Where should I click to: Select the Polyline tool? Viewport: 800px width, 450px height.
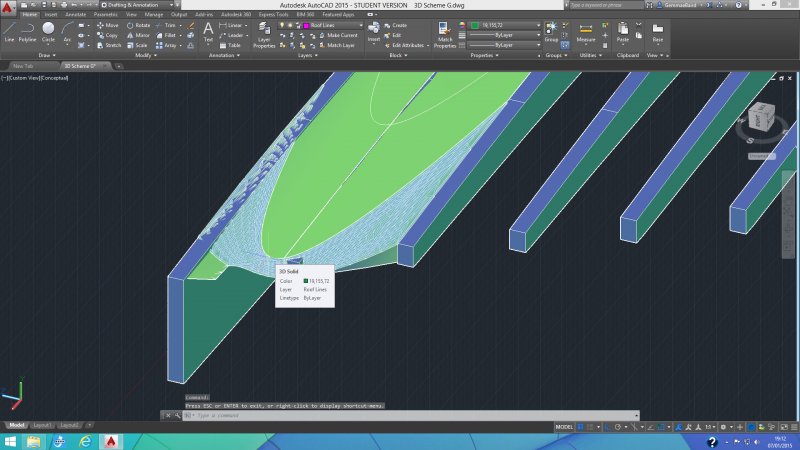coord(28,30)
